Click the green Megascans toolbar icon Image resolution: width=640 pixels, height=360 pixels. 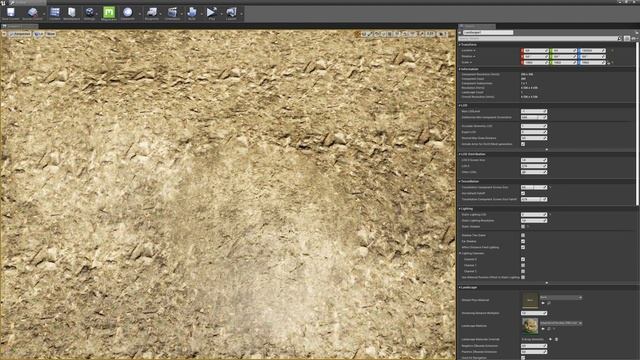109,13
